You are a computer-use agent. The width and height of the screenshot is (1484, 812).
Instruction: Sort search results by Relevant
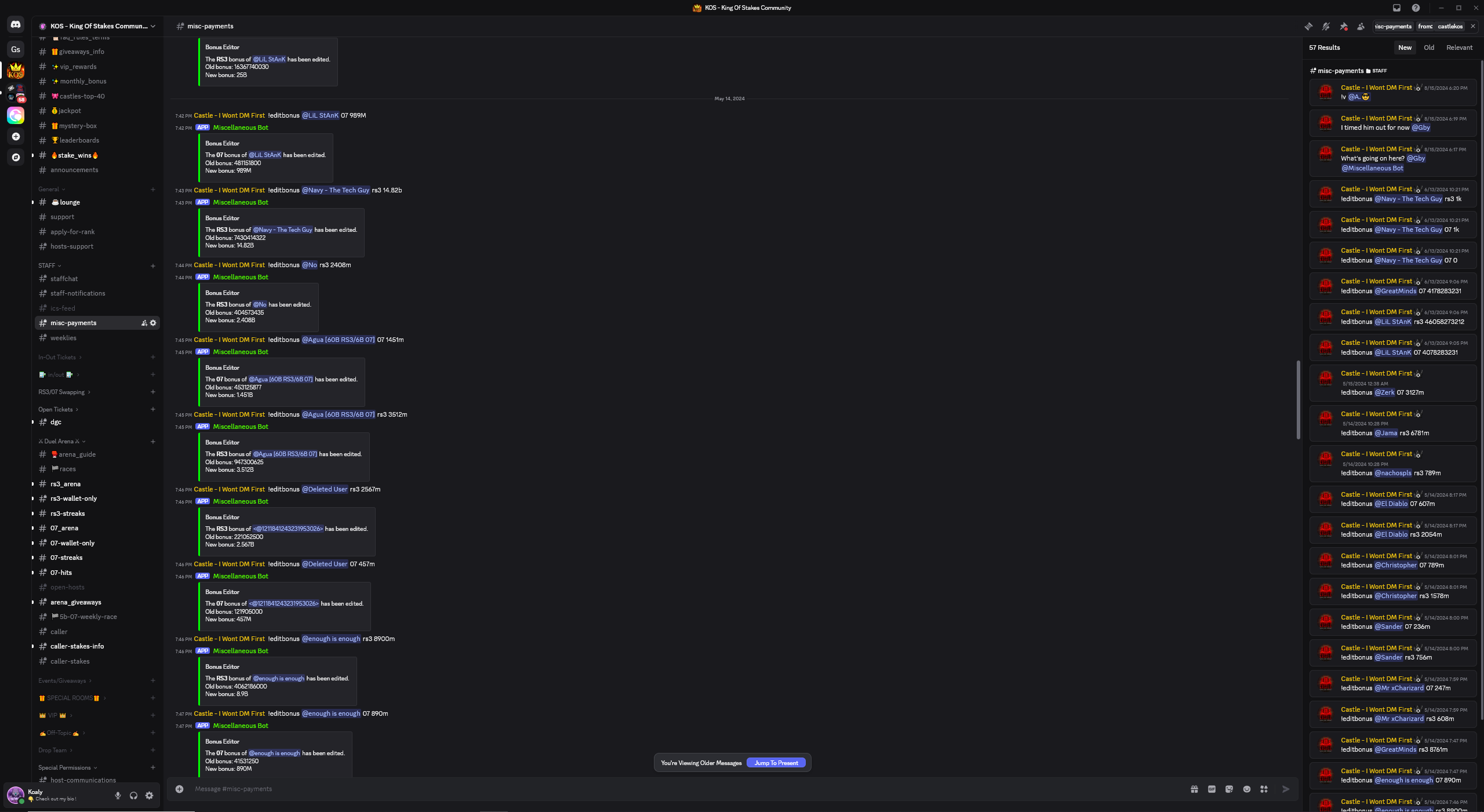(x=1459, y=48)
